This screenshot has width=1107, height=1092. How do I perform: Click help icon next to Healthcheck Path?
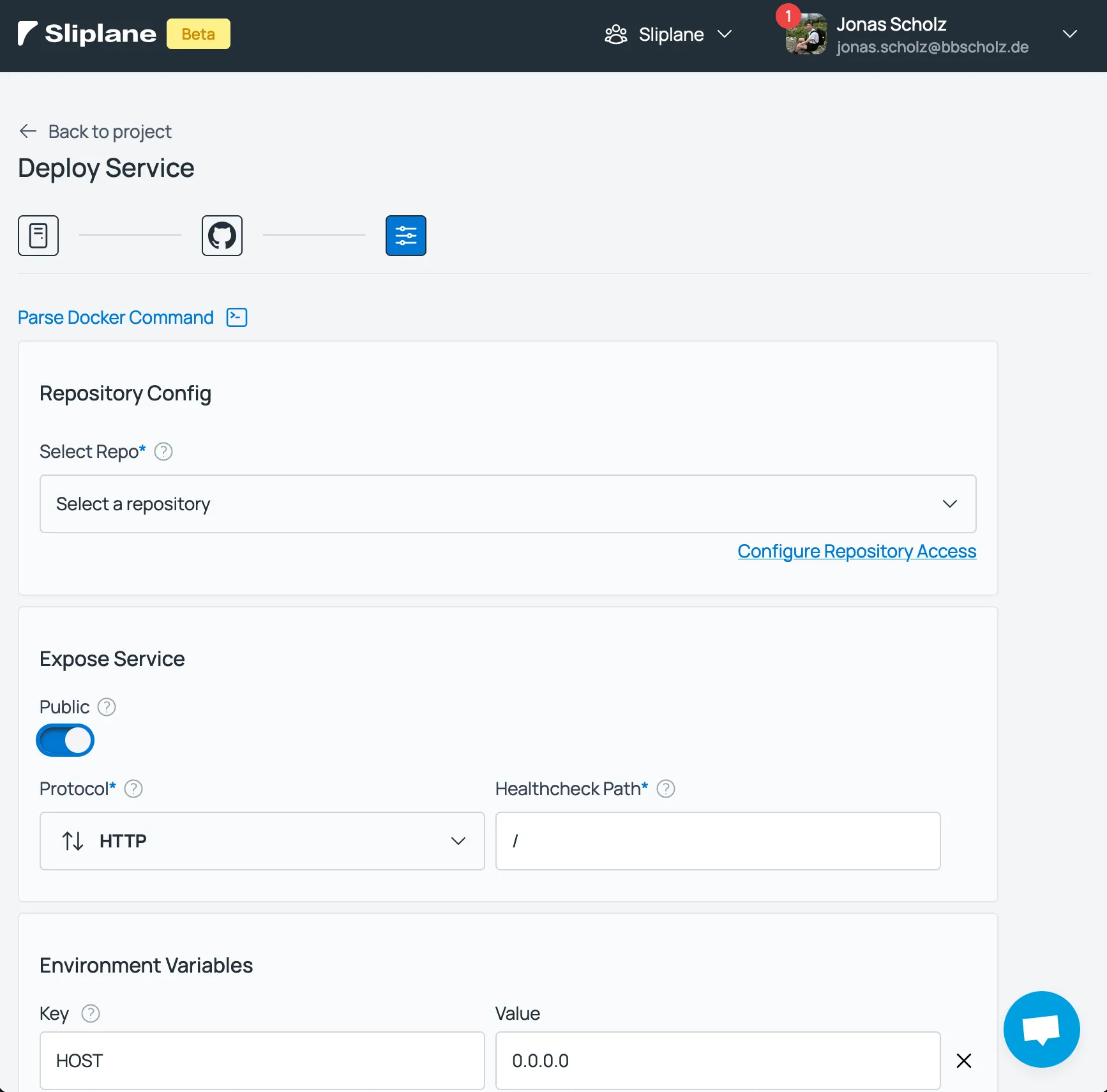tap(666, 789)
